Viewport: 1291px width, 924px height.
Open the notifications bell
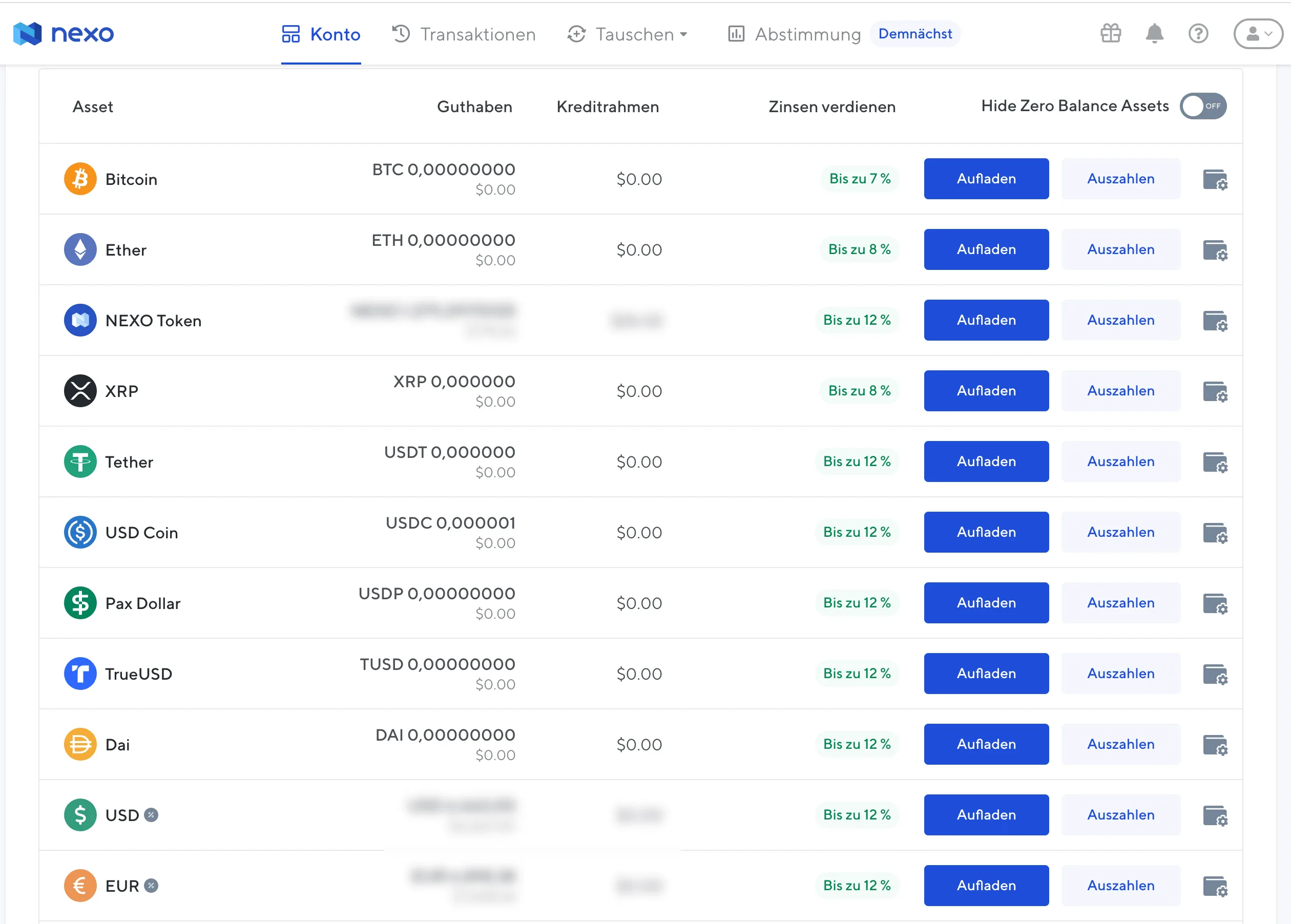(1154, 34)
